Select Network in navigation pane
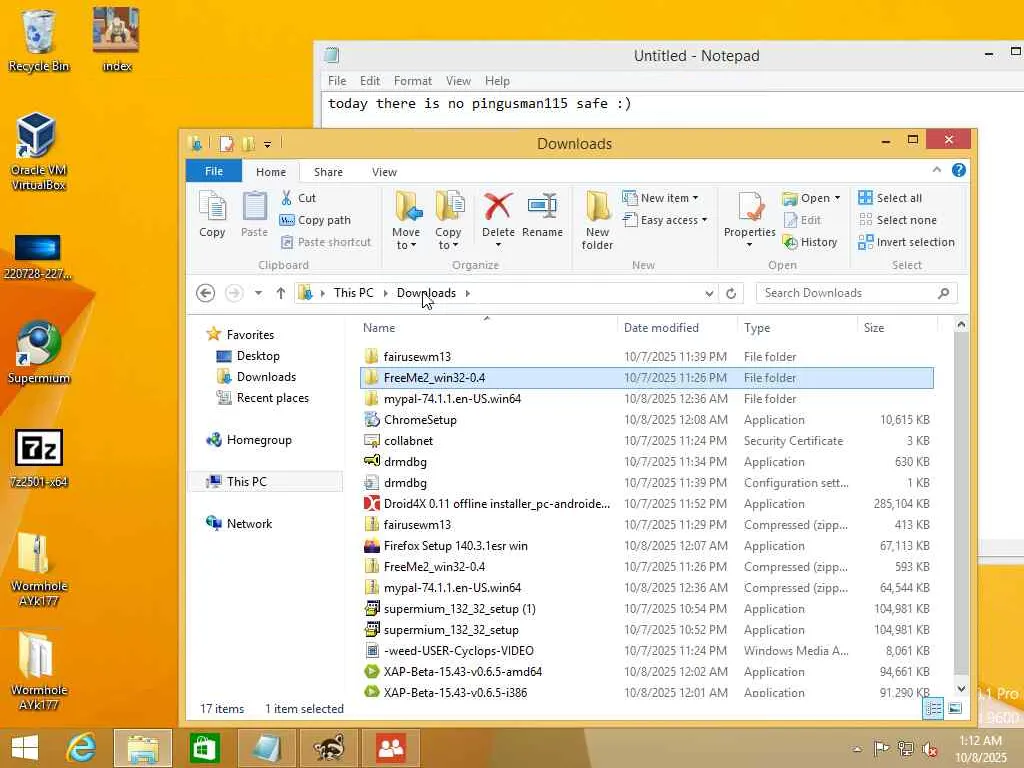Viewport: 1024px width, 768px height. tap(240, 524)
